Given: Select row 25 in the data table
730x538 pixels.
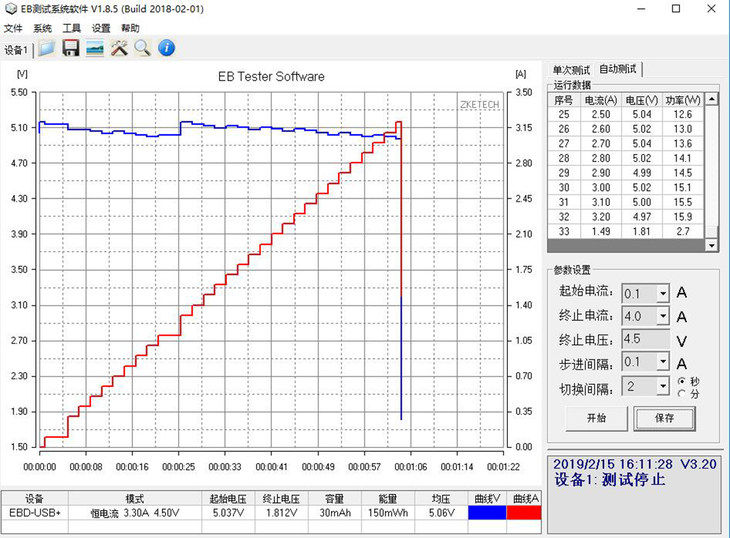Looking at the screenshot, I should pos(627,114).
